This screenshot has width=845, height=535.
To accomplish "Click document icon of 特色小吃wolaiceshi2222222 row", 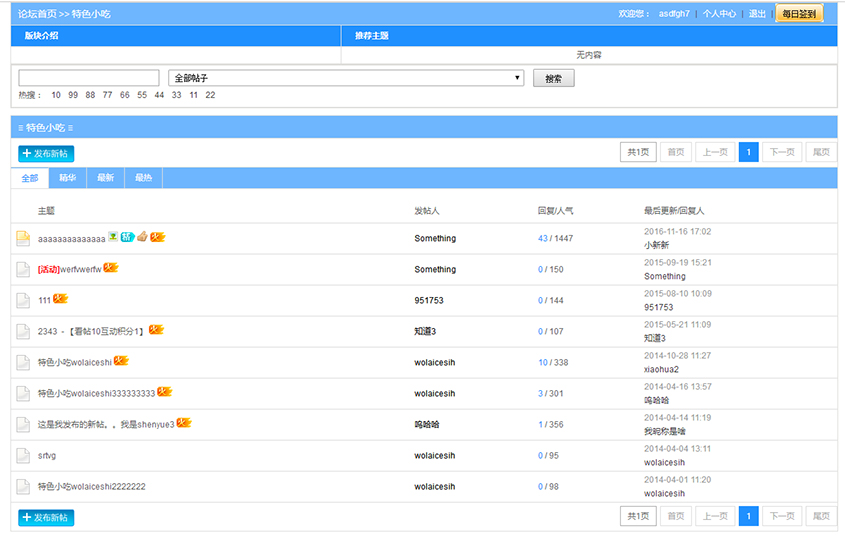I will click(x=23, y=487).
